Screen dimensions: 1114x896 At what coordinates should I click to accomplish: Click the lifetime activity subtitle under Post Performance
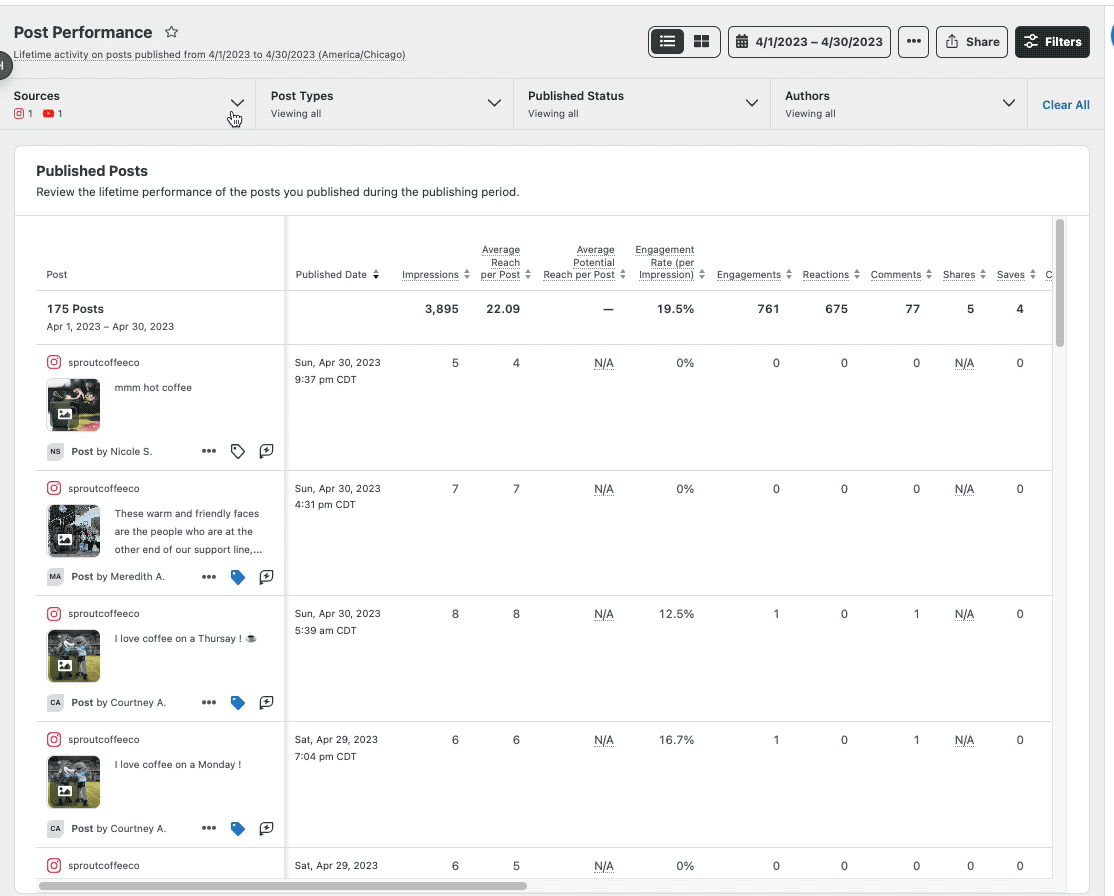coord(210,55)
